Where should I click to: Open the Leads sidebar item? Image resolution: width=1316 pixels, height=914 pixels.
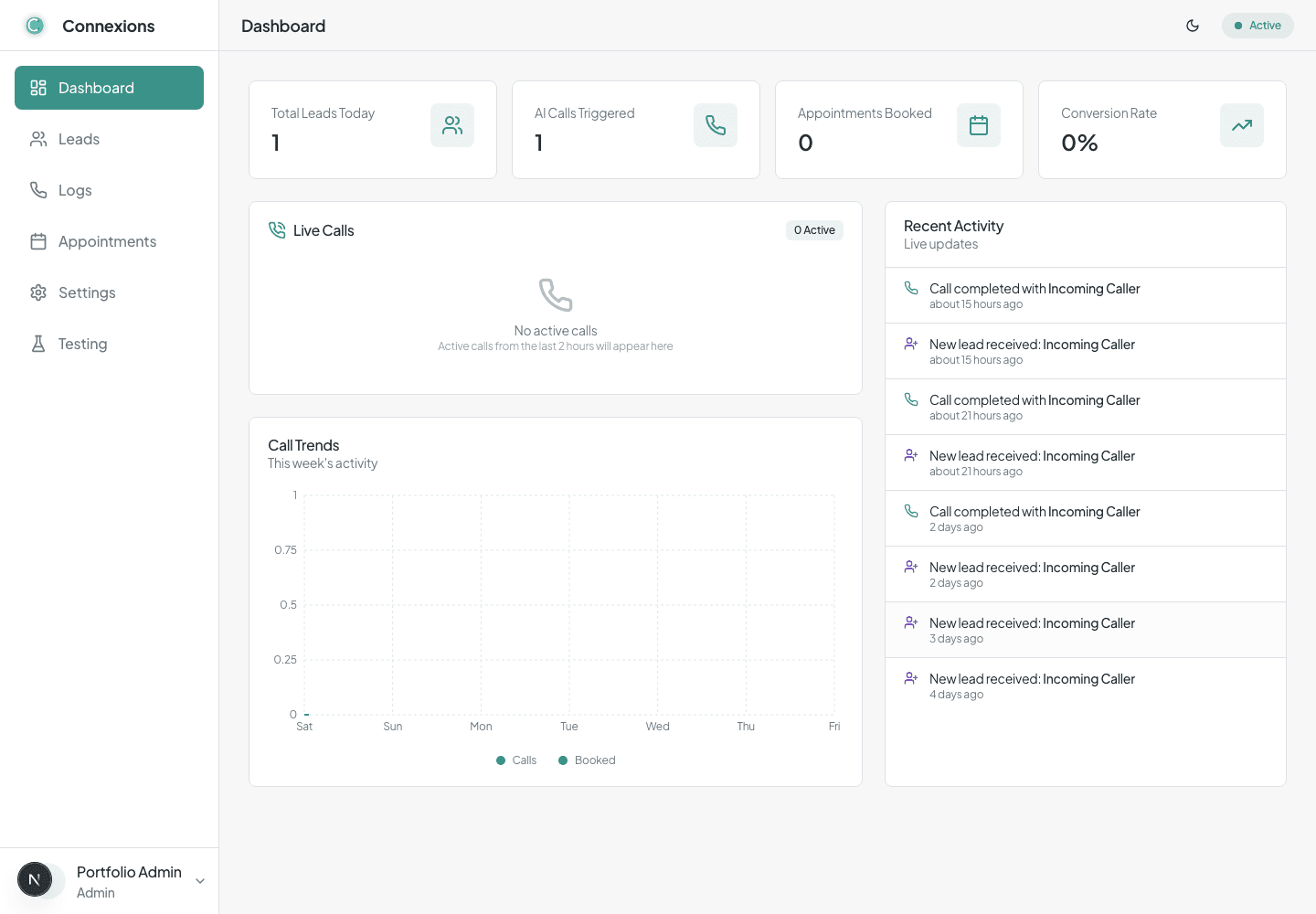click(109, 139)
